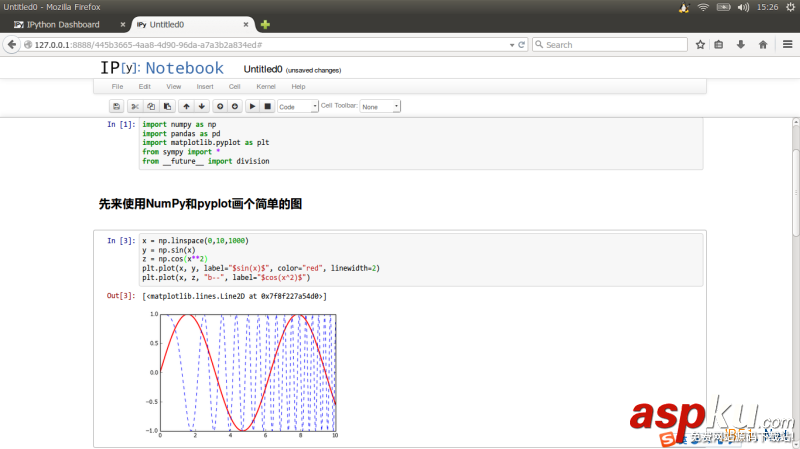The image size is (800, 449).
Task: Save the notebook with the floppy icon
Action: point(116,106)
